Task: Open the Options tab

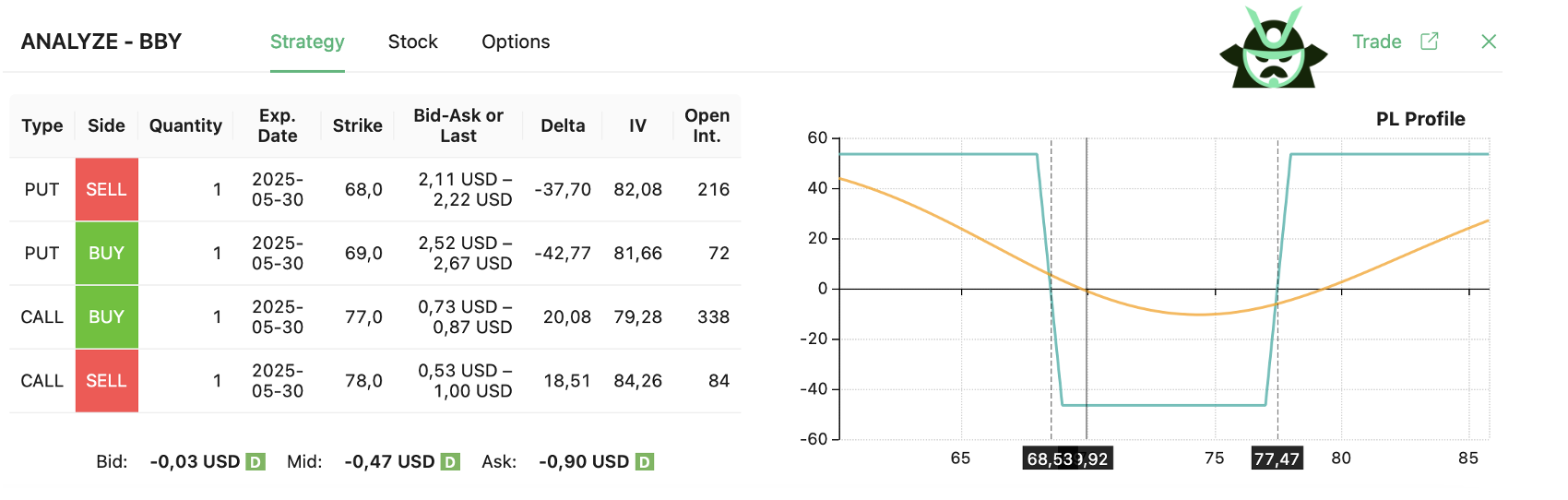Action: pyautogui.click(x=516, y=42)
